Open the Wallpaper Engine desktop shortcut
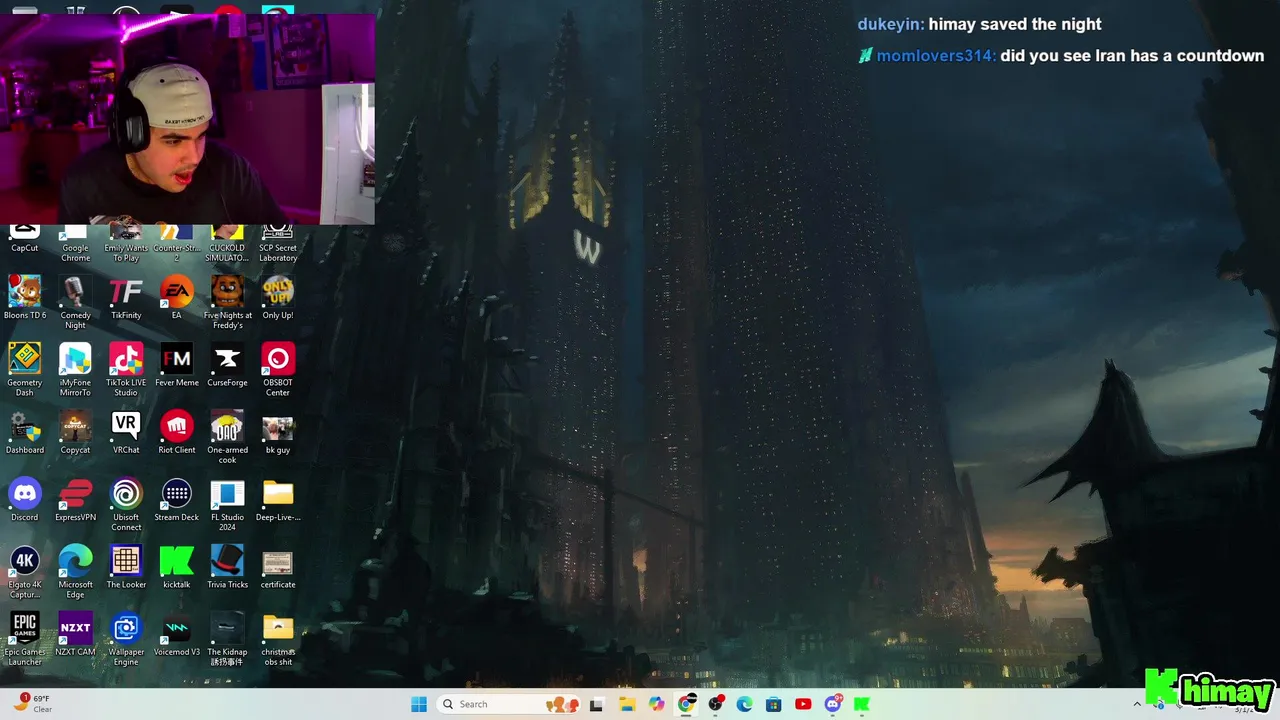 coord(126,639)
